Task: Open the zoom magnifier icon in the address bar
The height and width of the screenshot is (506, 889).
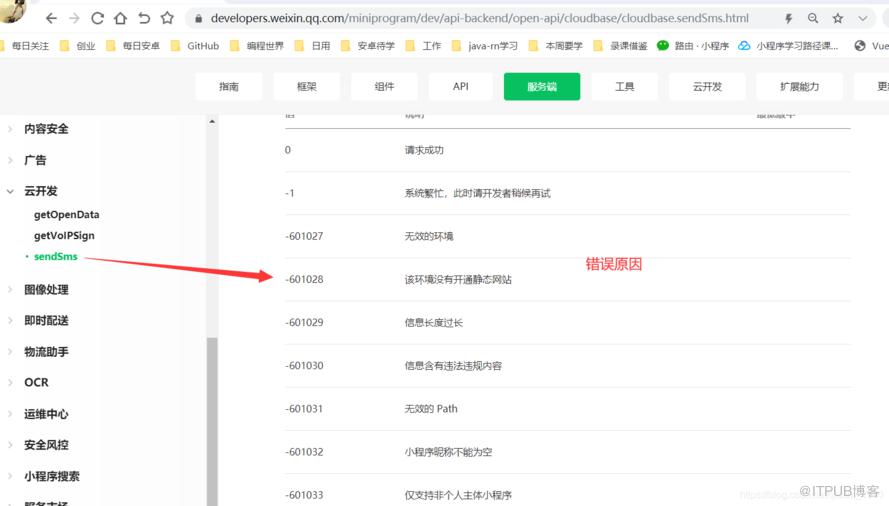Action: (x=813, y=19)
